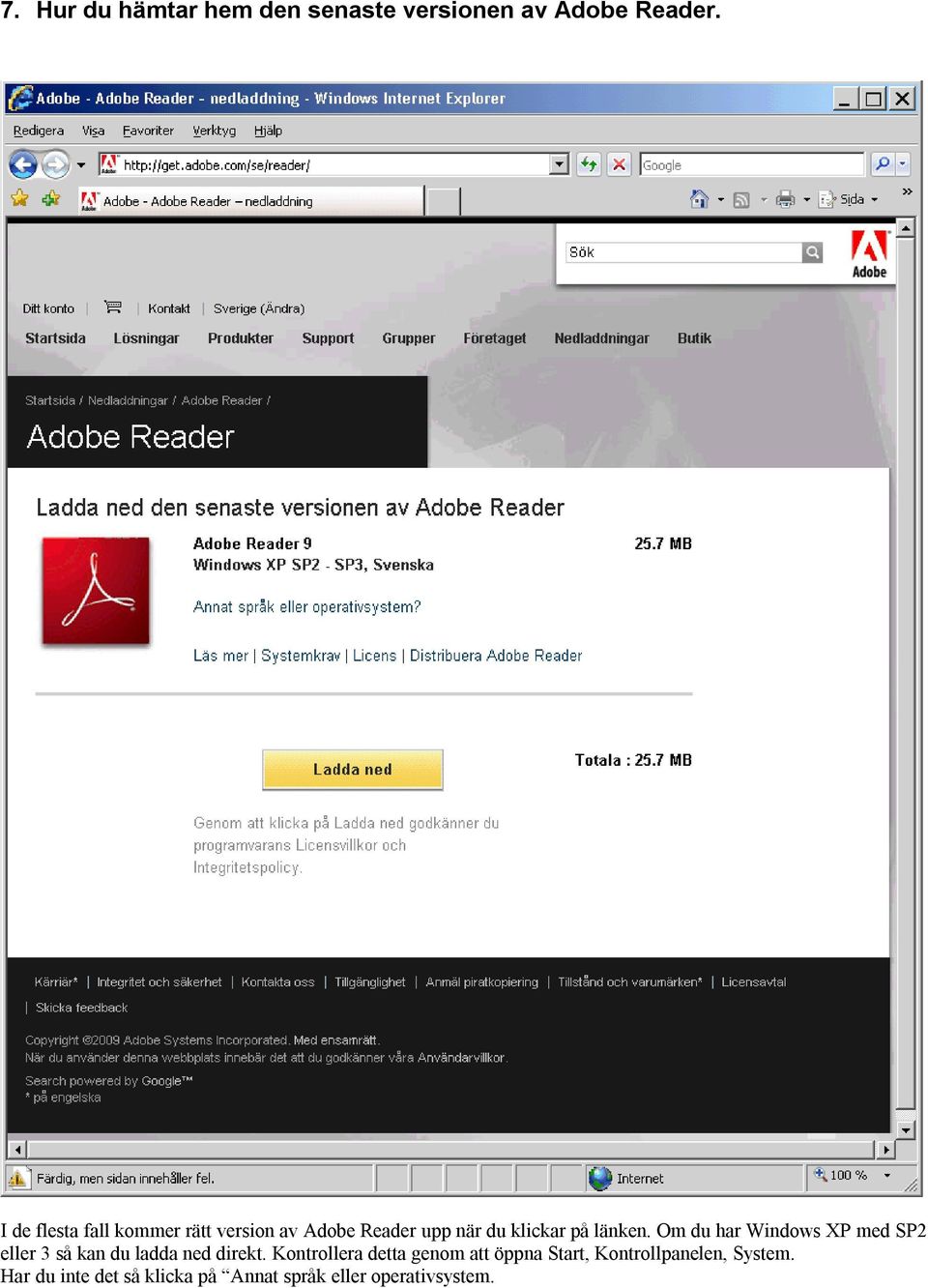Go to Startsida in Adobe navigation
The image size is (928, 1288).
click(x=55, y=338)
